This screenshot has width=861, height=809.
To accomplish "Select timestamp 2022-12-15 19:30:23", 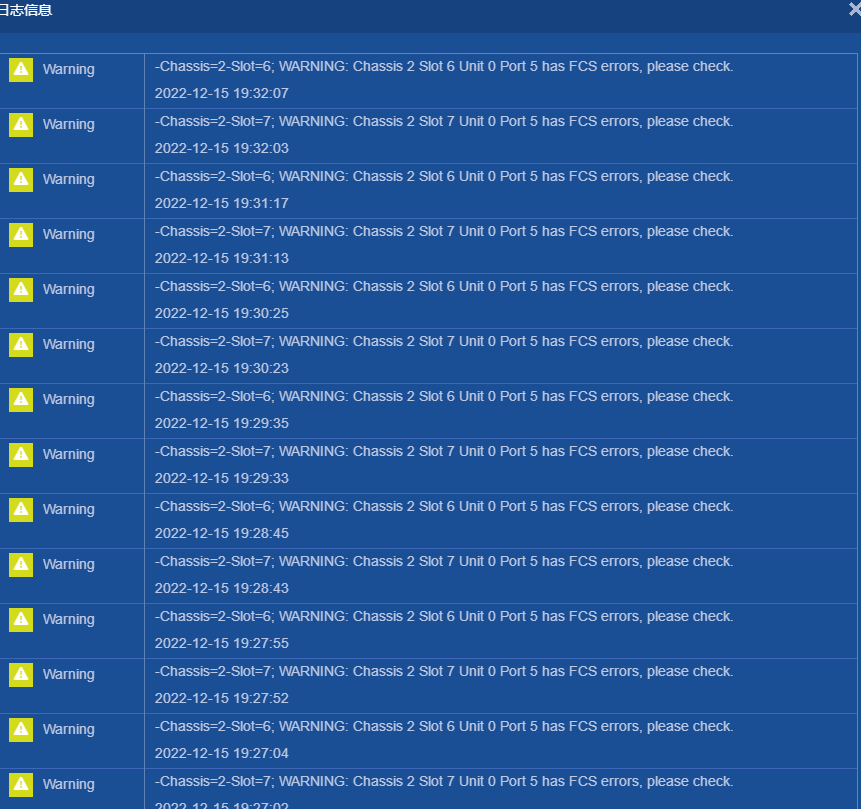I will click(221, 368).
